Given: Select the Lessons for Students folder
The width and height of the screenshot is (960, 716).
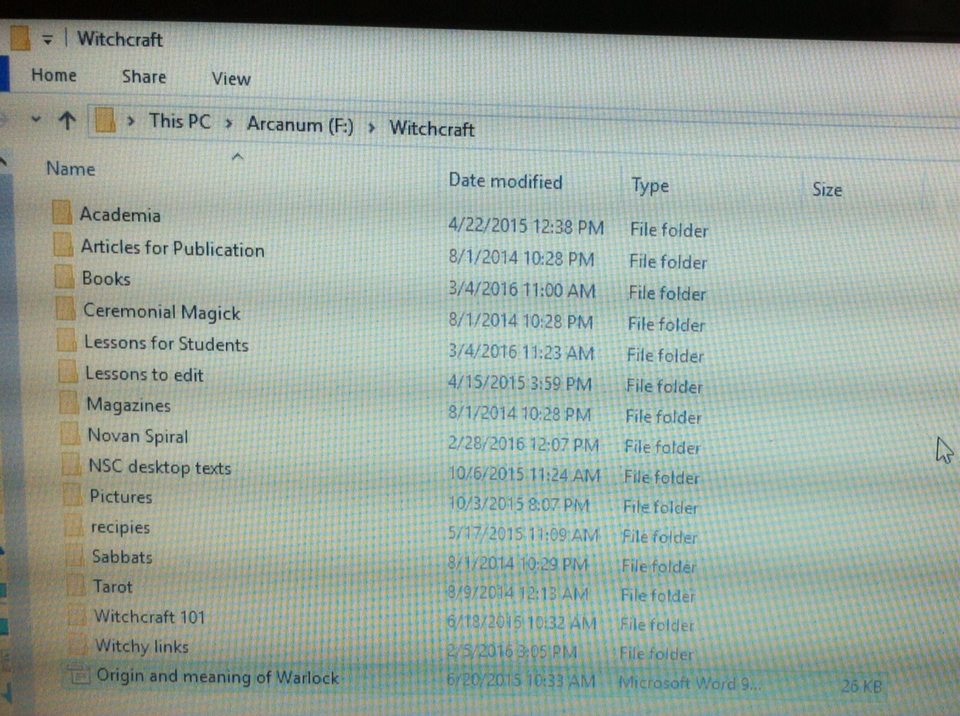Looking at the screenshot, I should coord(166,343).
